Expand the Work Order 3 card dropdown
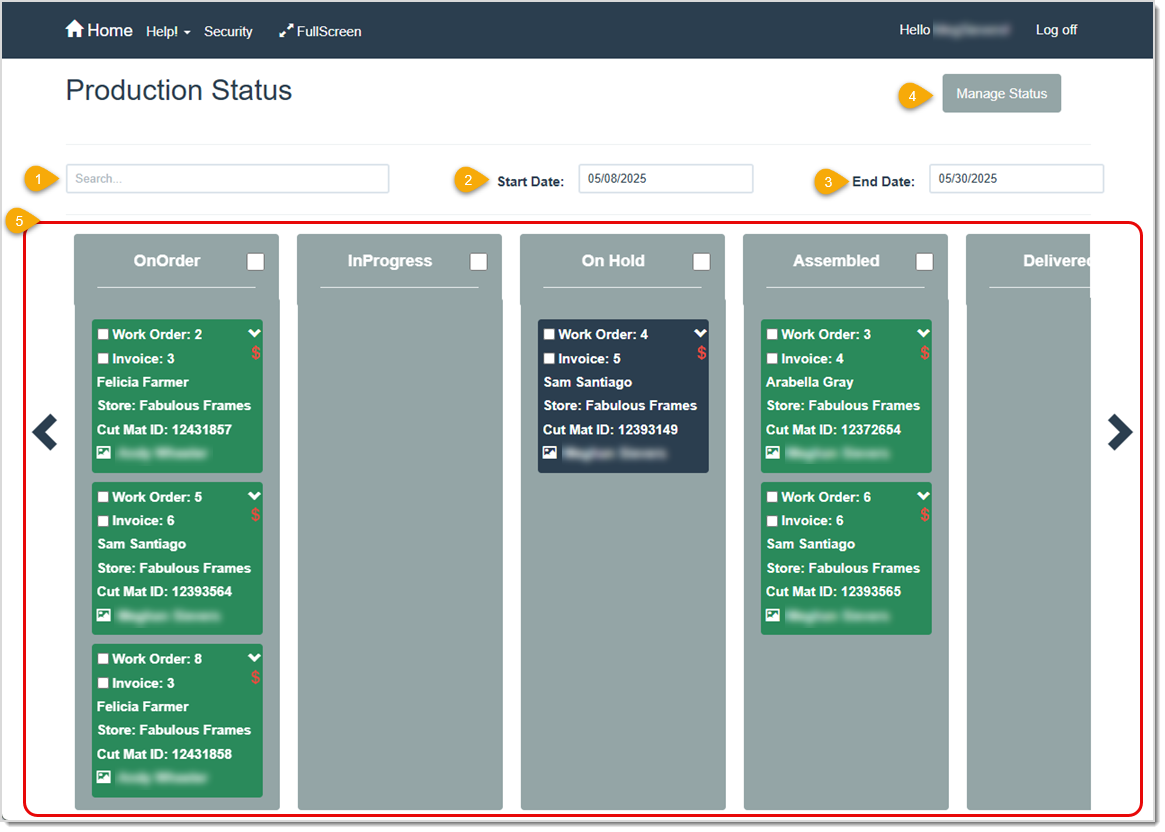1165x832 pixels. click(924, 333)
